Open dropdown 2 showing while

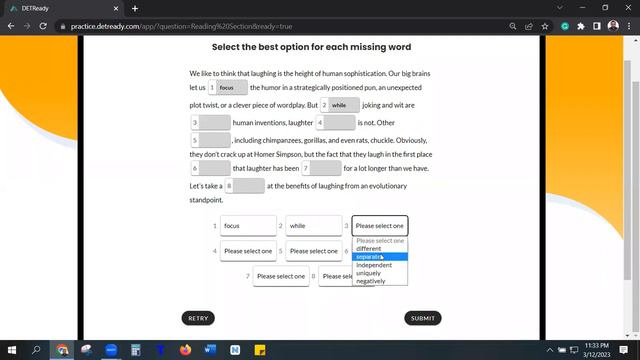[313, 226]
